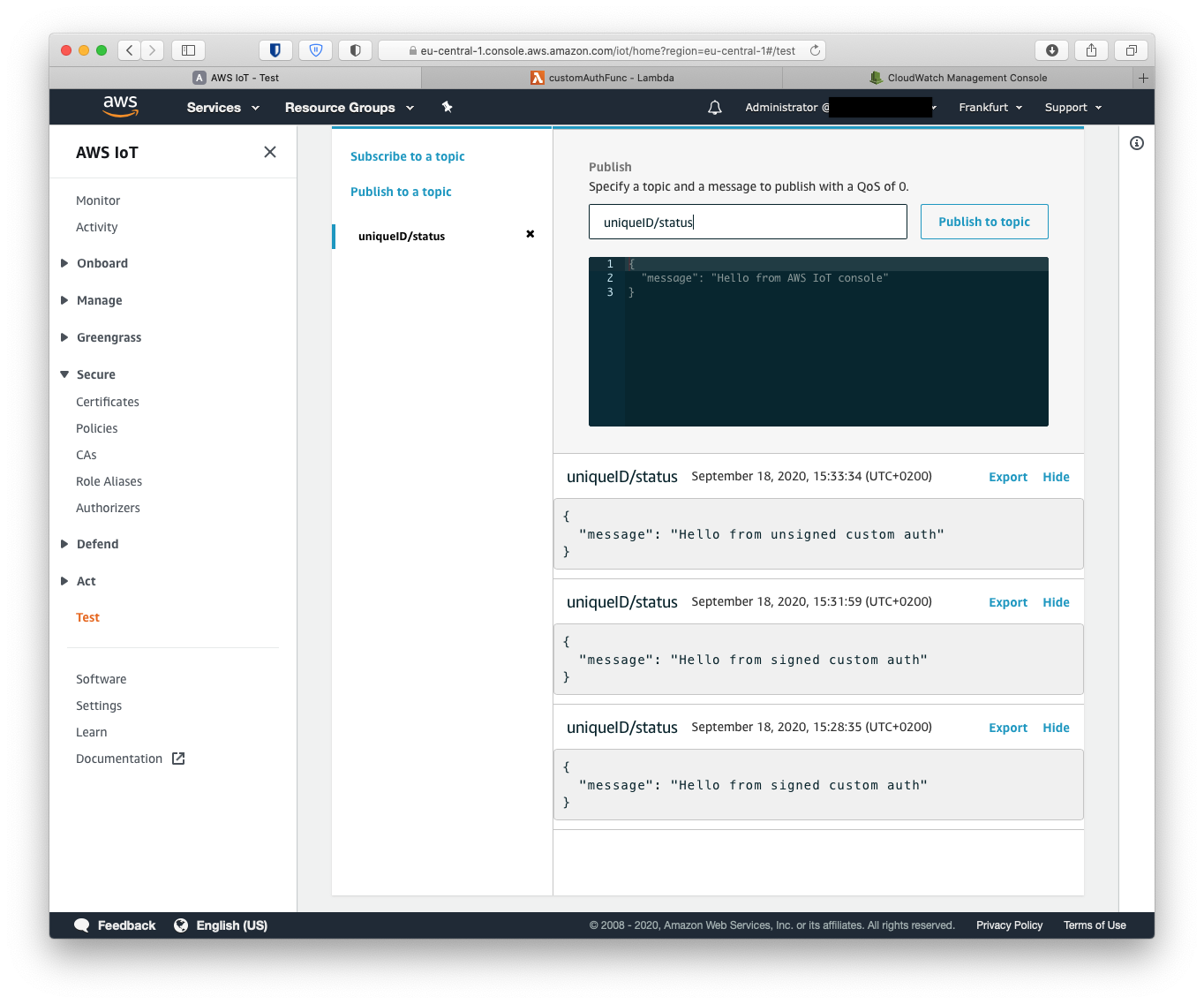The height and width of the screenshot is (1004, 1204).
Task: Export the 15:28:35 message
Action: click(x=1008, y=728)
